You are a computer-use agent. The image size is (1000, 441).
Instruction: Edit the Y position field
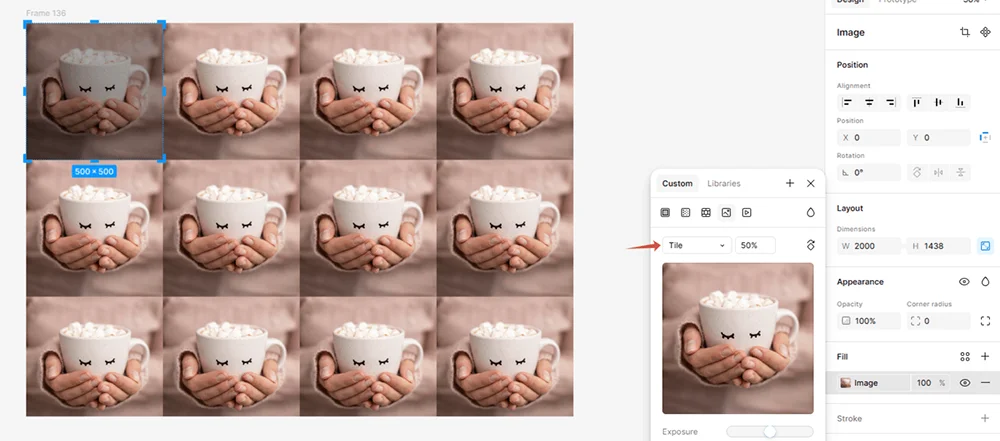point(938,137)
